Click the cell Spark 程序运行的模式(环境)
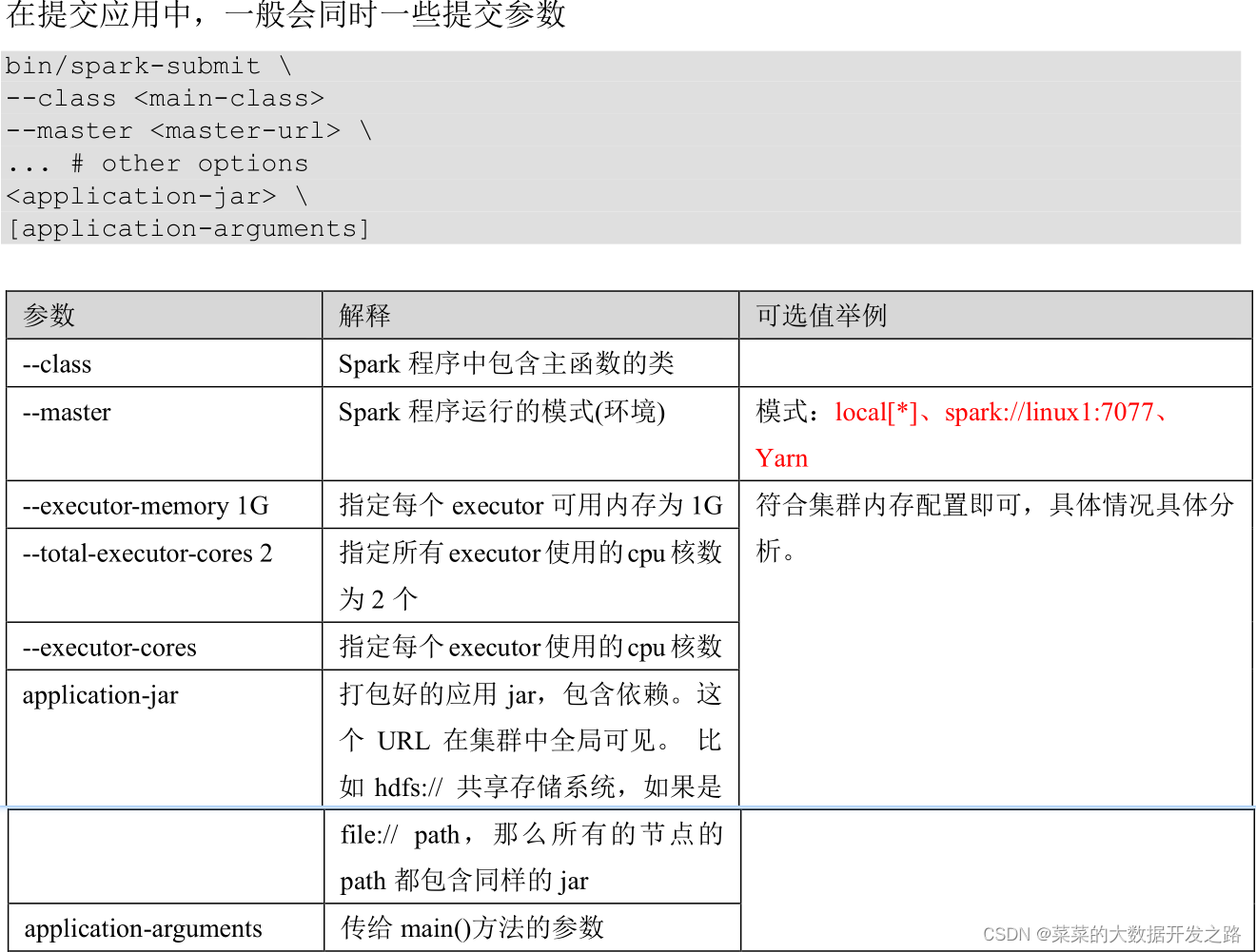 531,434
